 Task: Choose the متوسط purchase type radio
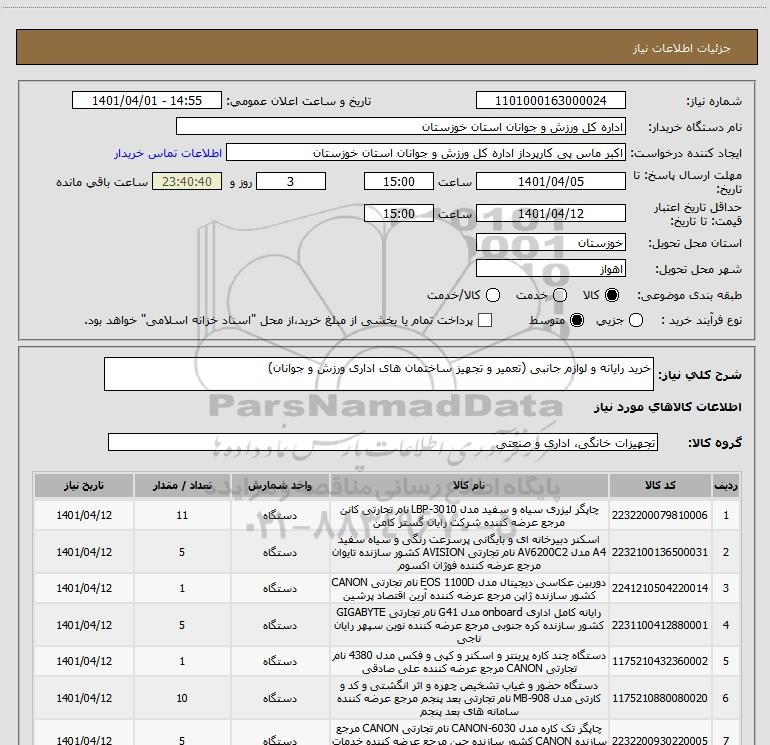click(x=577, y=320)
